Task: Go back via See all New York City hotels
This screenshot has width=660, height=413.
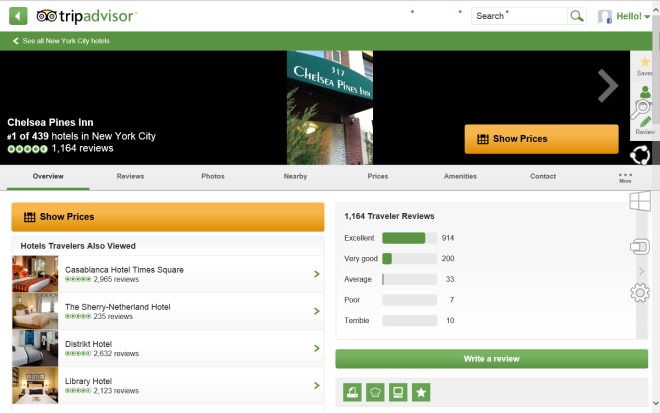Action: coord(61,41)
